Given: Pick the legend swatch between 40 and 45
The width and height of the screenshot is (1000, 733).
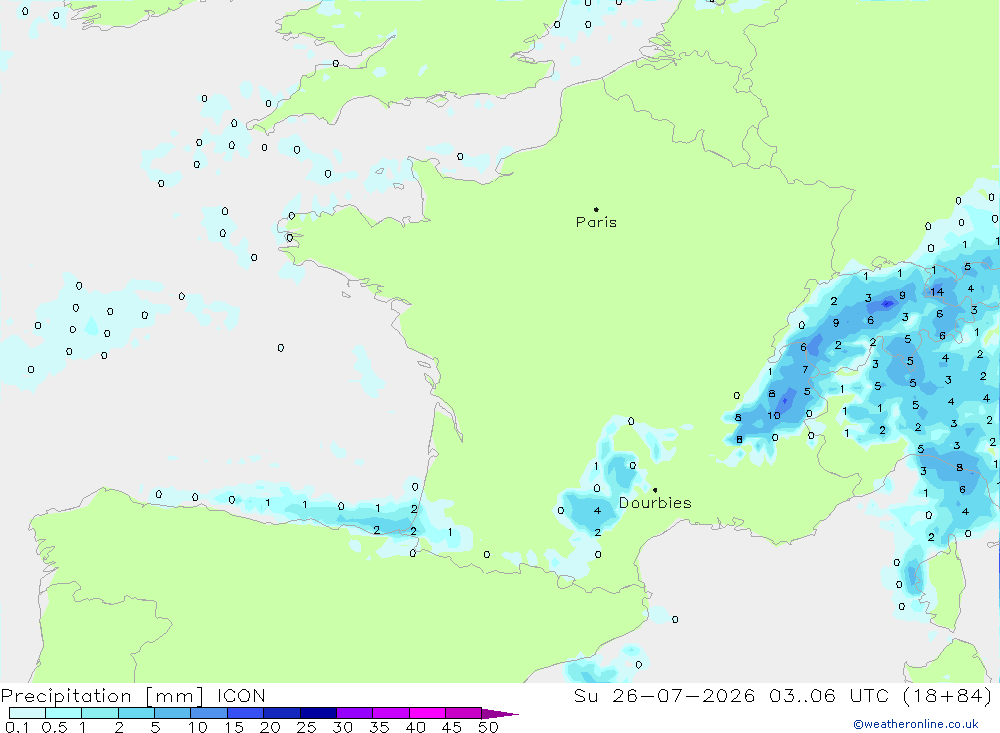Looking at the screenshot, I should click(427, 713).
